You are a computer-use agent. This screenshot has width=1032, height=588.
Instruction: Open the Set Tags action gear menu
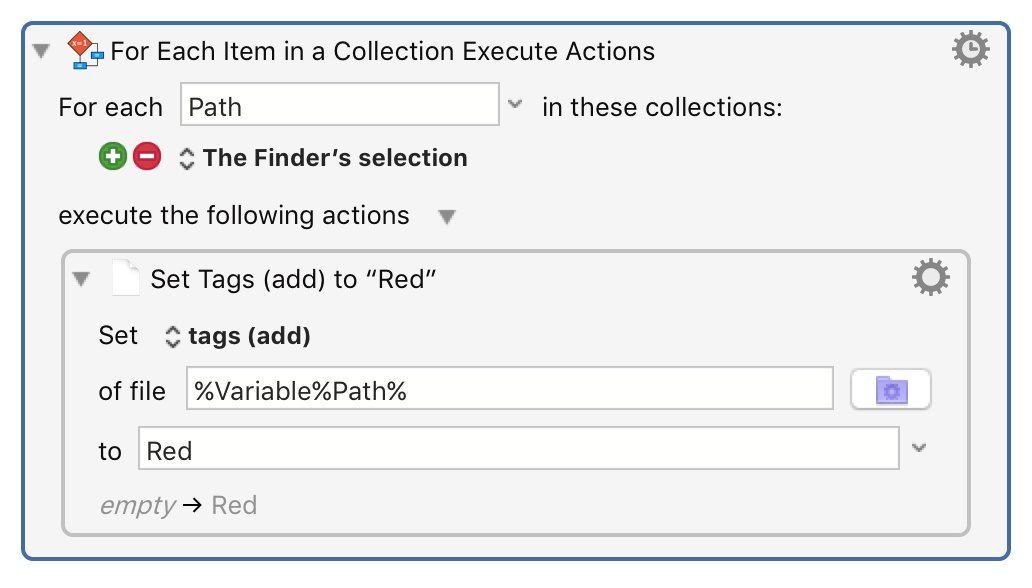930,278
